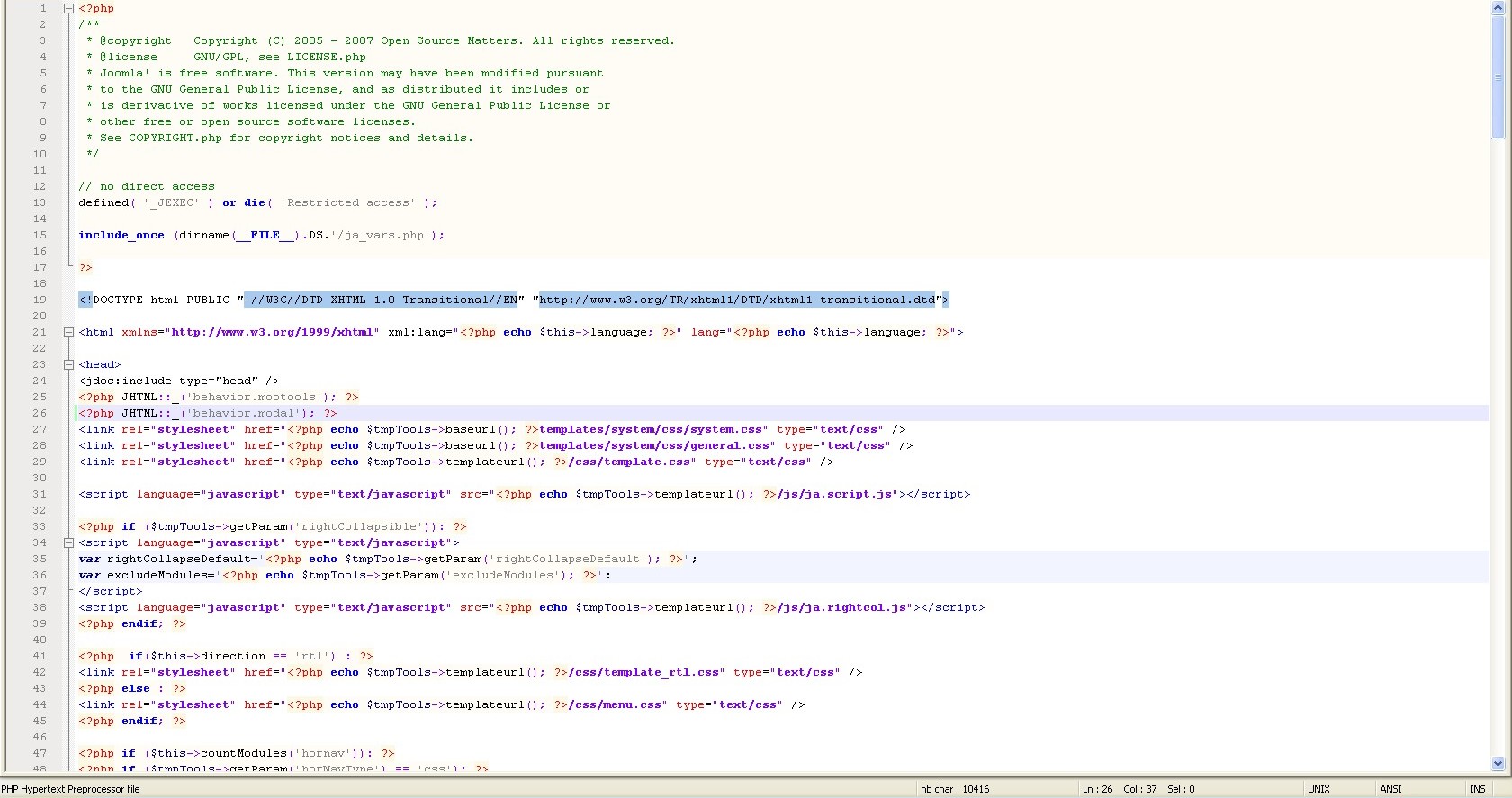Screen dimensions: 1512x798
Task: Click "/css/template.css" on line 29
Action: [x=629, y=462]
